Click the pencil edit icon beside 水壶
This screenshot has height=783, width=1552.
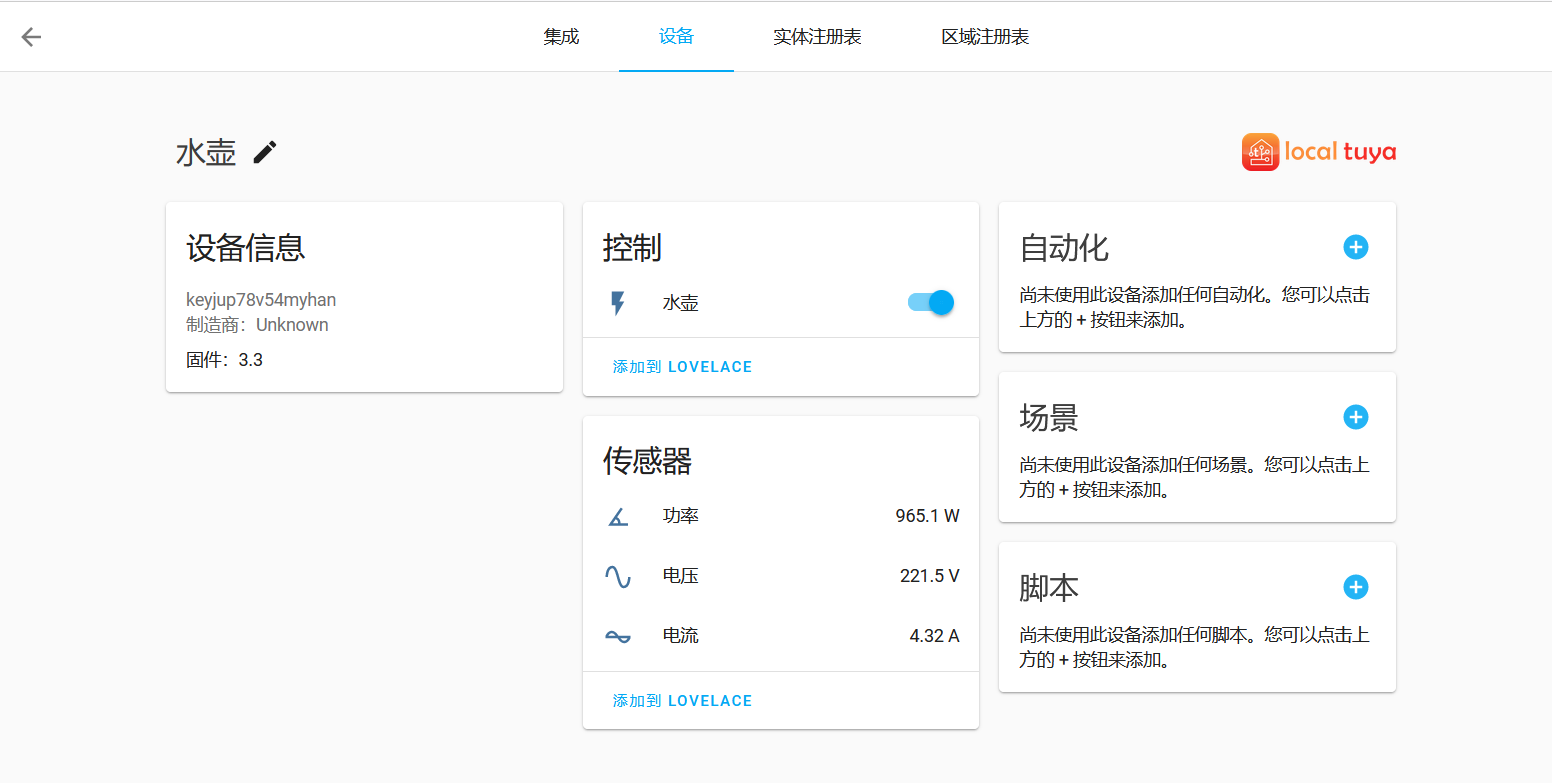coord(265,152)
